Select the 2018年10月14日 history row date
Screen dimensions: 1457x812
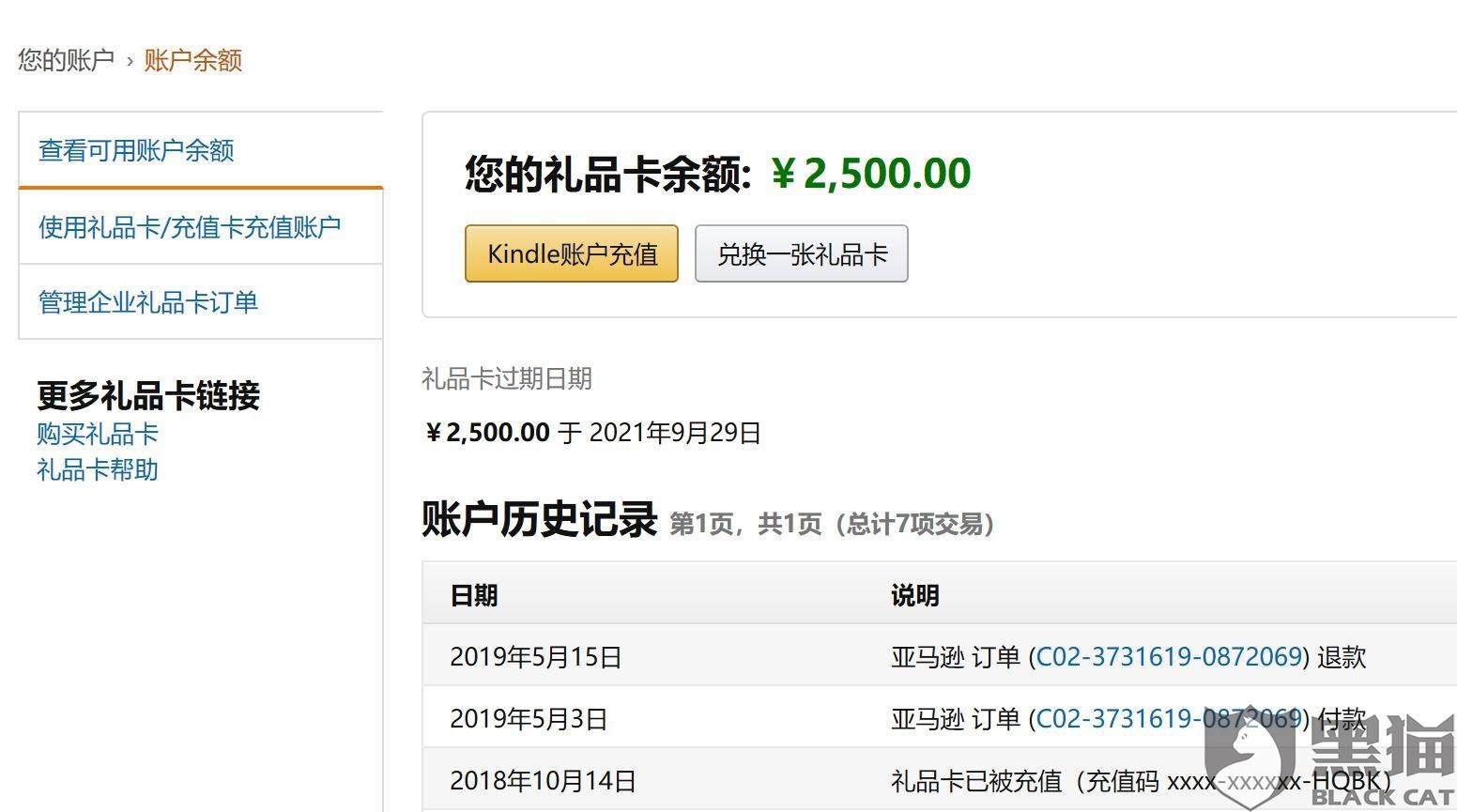click(x=544, y=781)
